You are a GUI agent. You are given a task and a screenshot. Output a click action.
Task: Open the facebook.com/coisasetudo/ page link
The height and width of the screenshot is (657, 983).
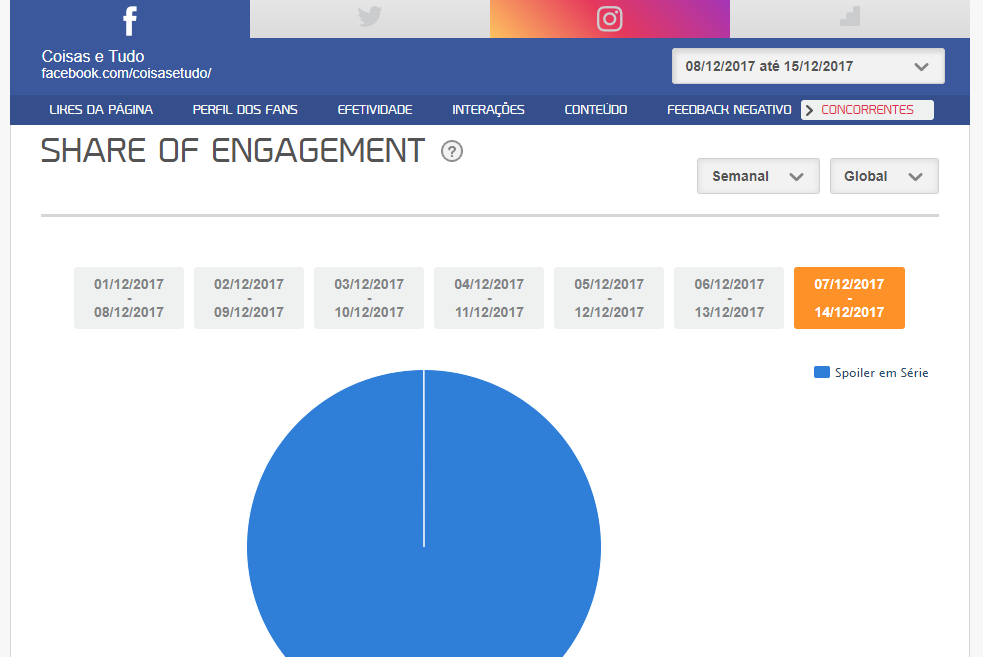[126, 73]
